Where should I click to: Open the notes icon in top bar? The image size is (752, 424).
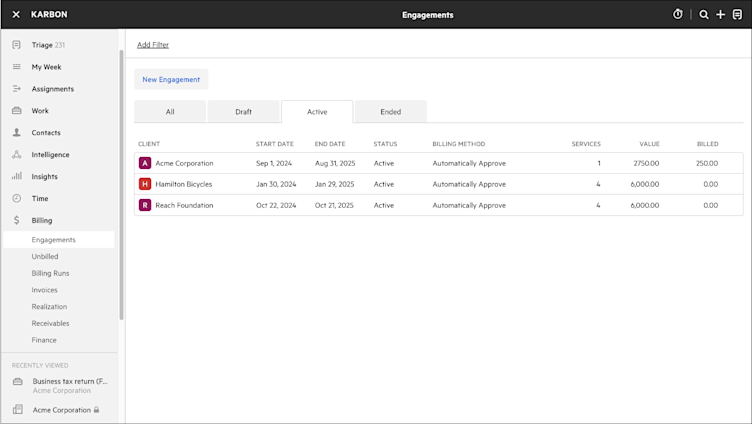pyautogui.click(x=737, y=15)
